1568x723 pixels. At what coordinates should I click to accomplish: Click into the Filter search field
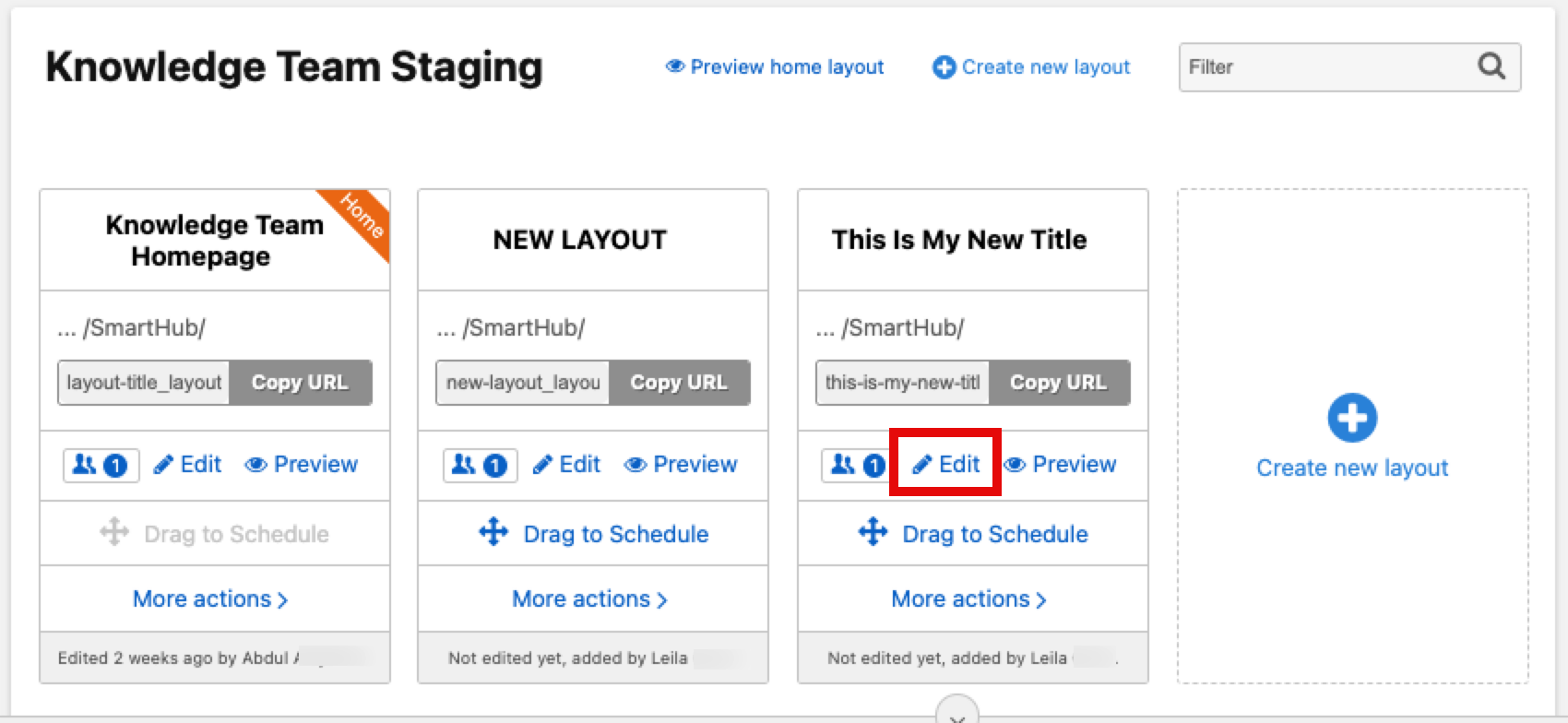pos(1324,67)
